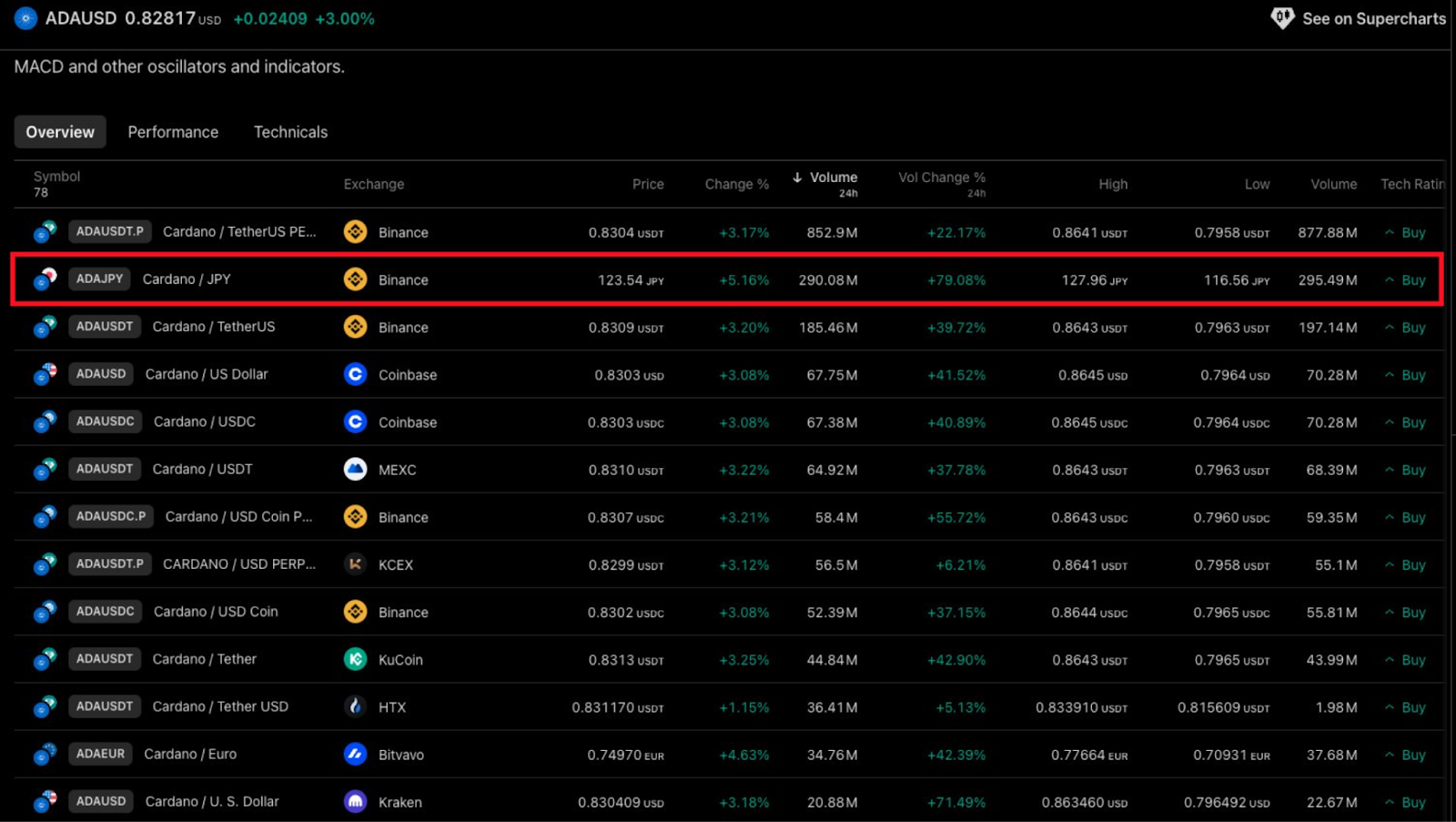The height and width of the screenshot is (822, 1456).
Task: Sort by the Change % column header
Action: [736, 184]
